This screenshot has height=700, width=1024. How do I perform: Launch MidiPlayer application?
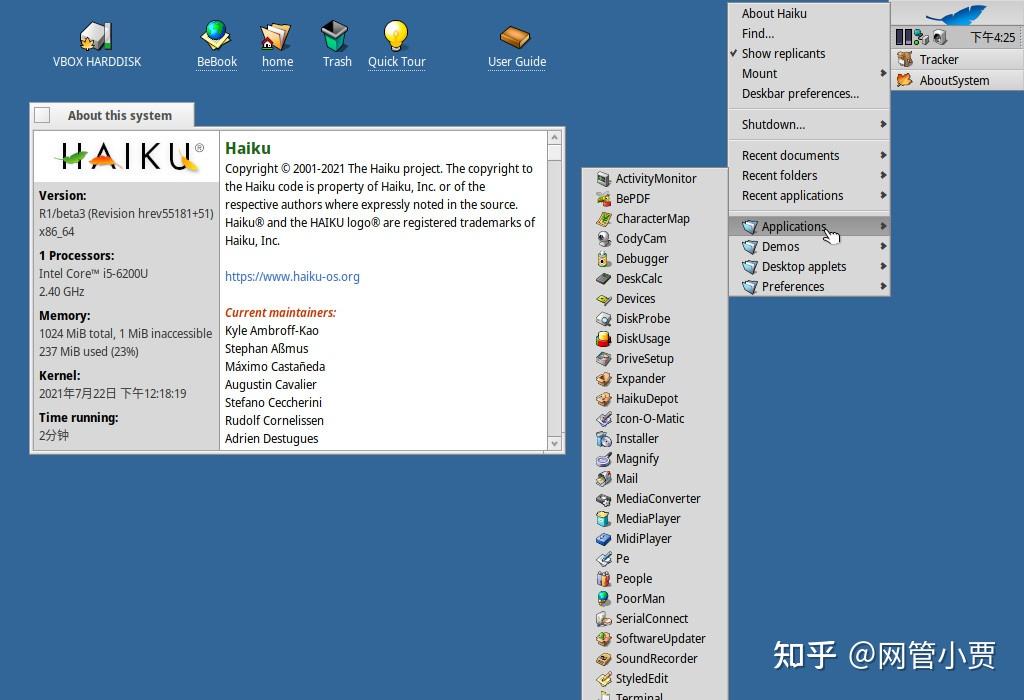point(655,539)
